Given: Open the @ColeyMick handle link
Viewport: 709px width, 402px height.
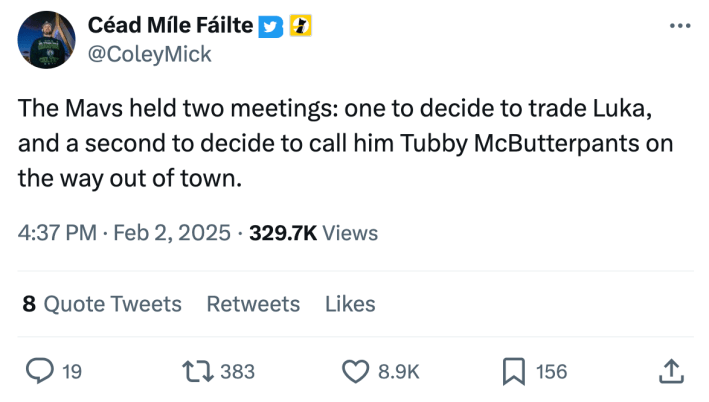Looking at the screenshot, I should click(x=150, y=54).
